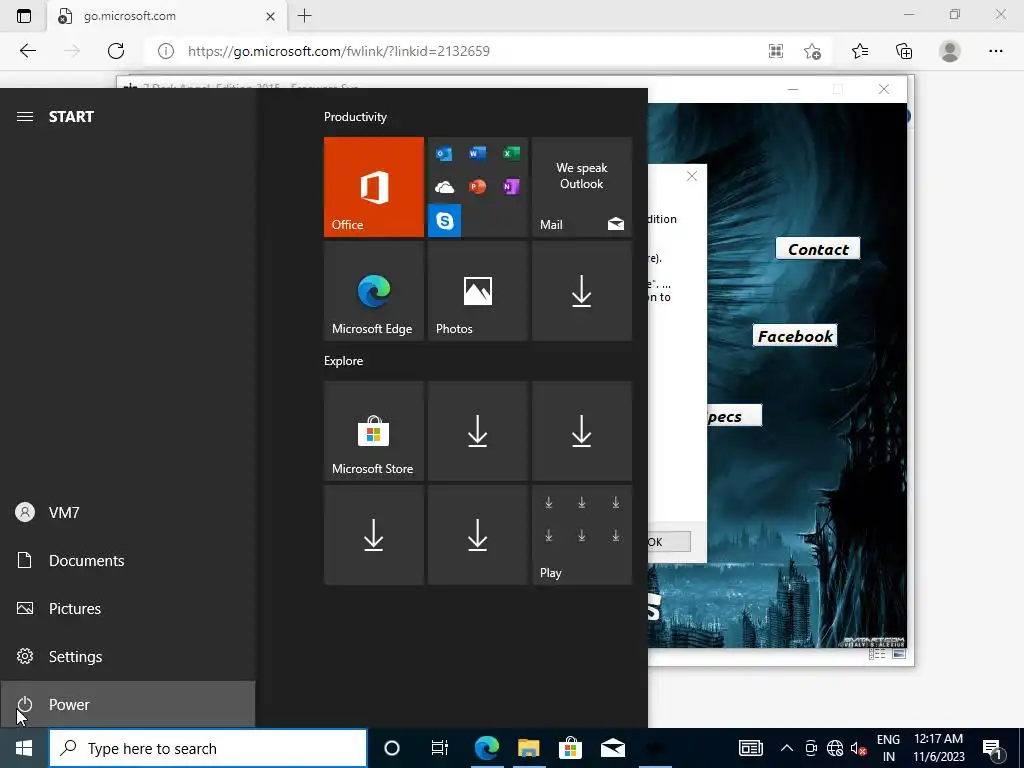Viewport: 1024px width, 768px height.
Task: Open the notification center
Action: (993, 748)
